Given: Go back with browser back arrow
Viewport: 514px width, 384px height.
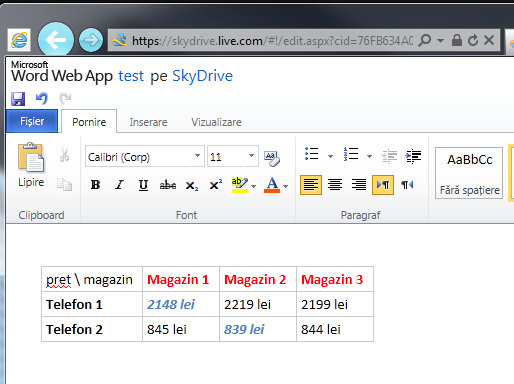Looking at the screenshot, I should pos(56,40).
